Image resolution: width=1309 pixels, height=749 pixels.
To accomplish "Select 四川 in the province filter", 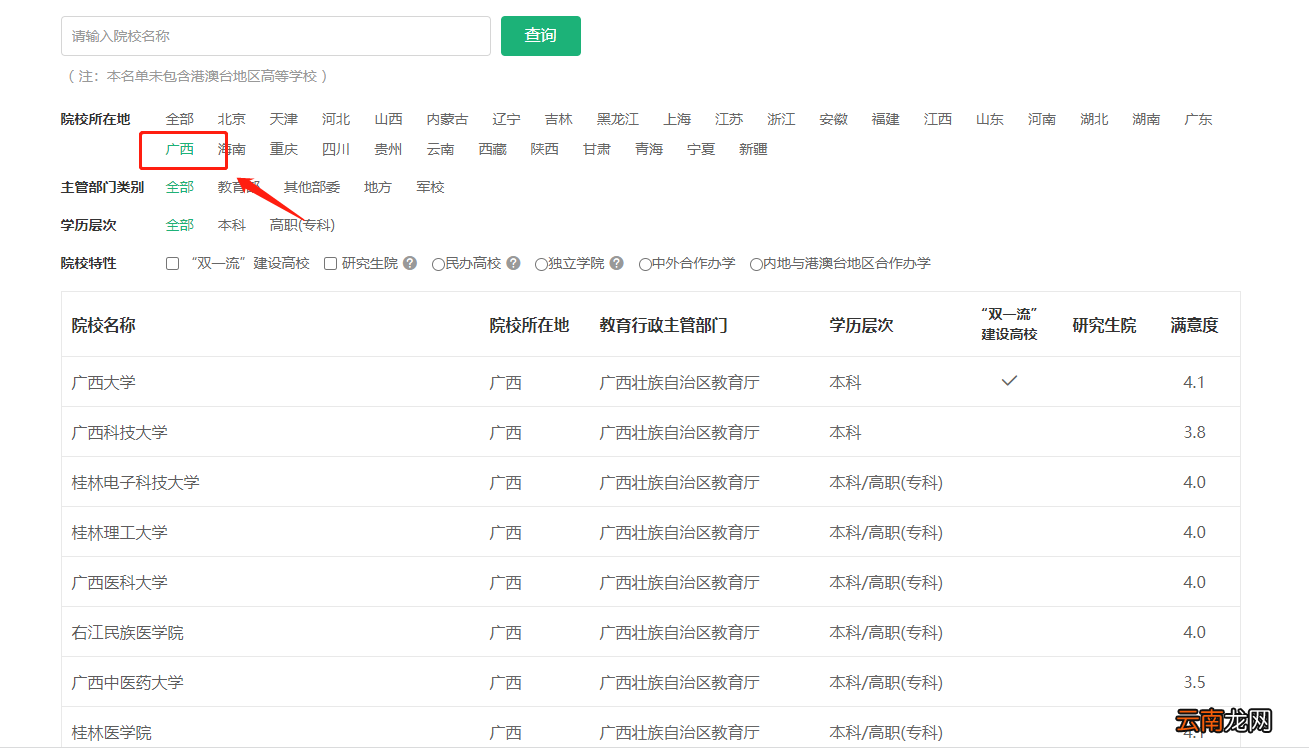I will point(336,149).
